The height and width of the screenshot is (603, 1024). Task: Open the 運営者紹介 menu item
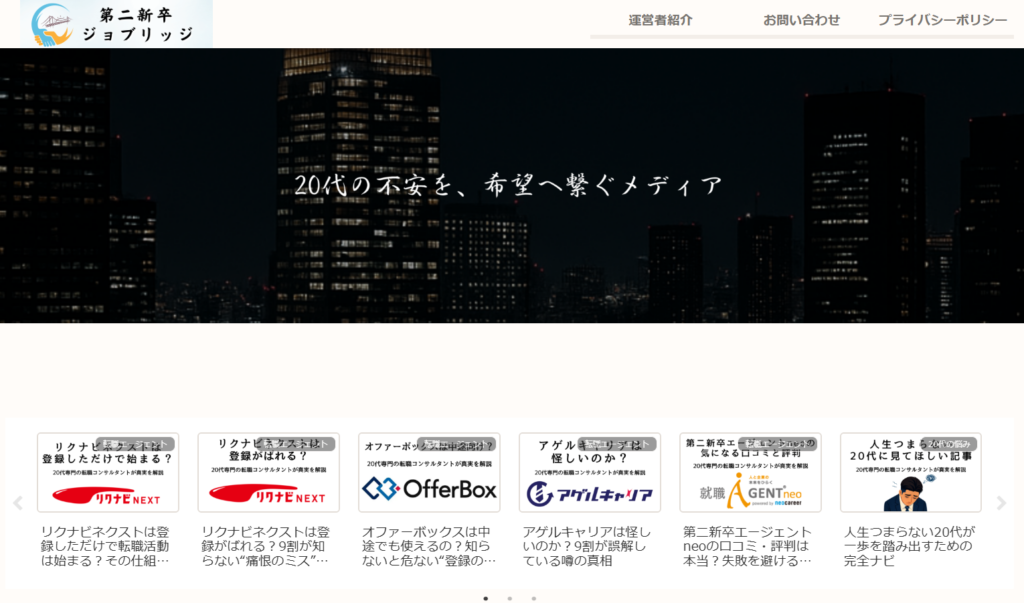[660, 20]
